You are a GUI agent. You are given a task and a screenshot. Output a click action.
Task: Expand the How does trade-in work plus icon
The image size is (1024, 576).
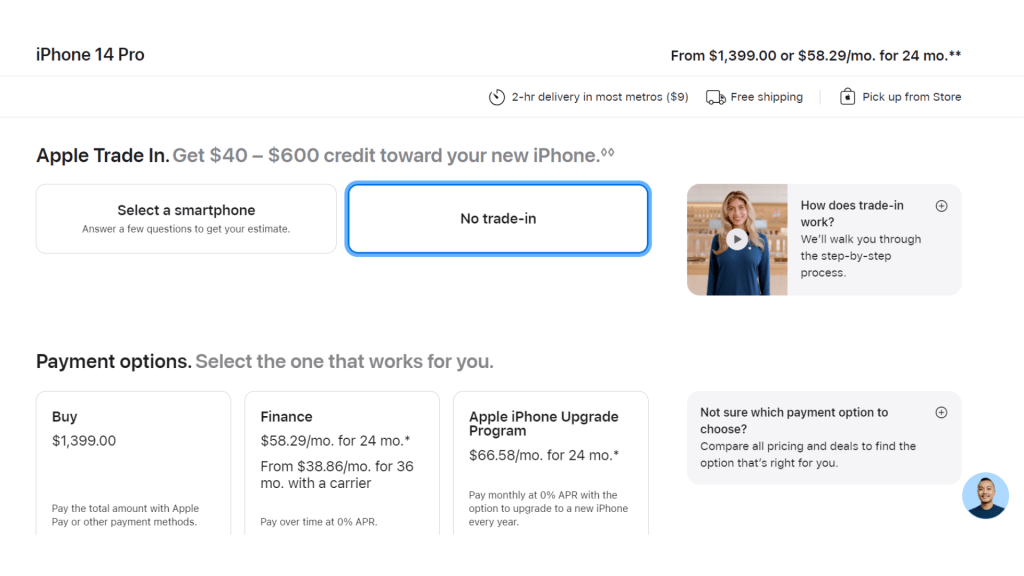coord(941,206)
